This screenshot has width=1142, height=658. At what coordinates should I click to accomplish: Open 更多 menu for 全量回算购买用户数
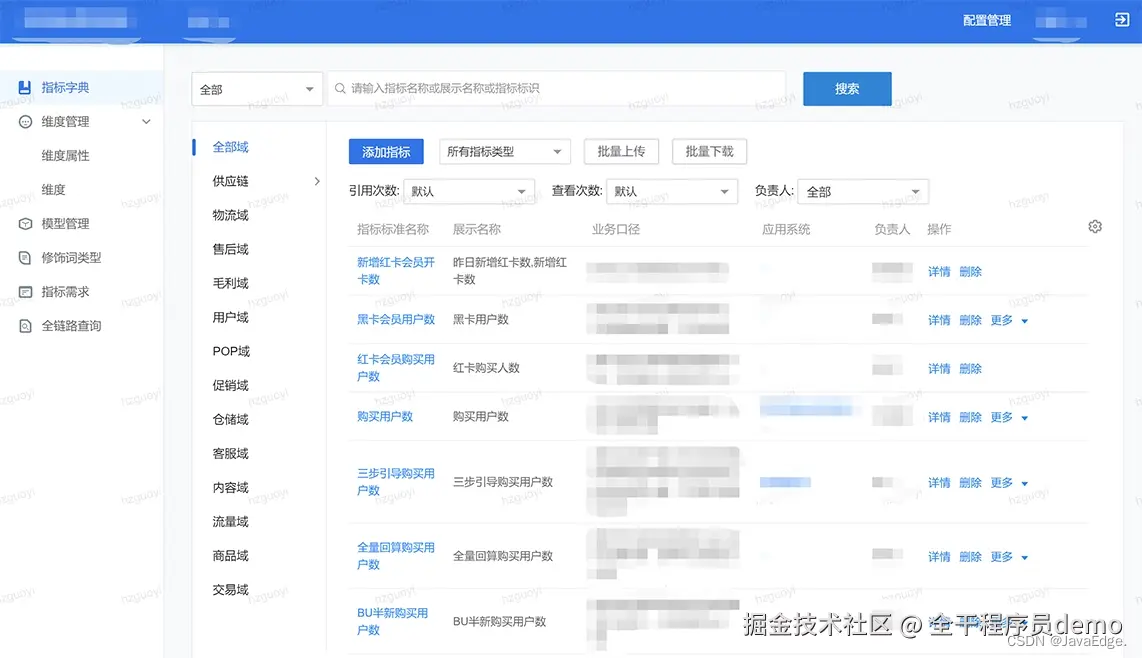click(1009, 557)
